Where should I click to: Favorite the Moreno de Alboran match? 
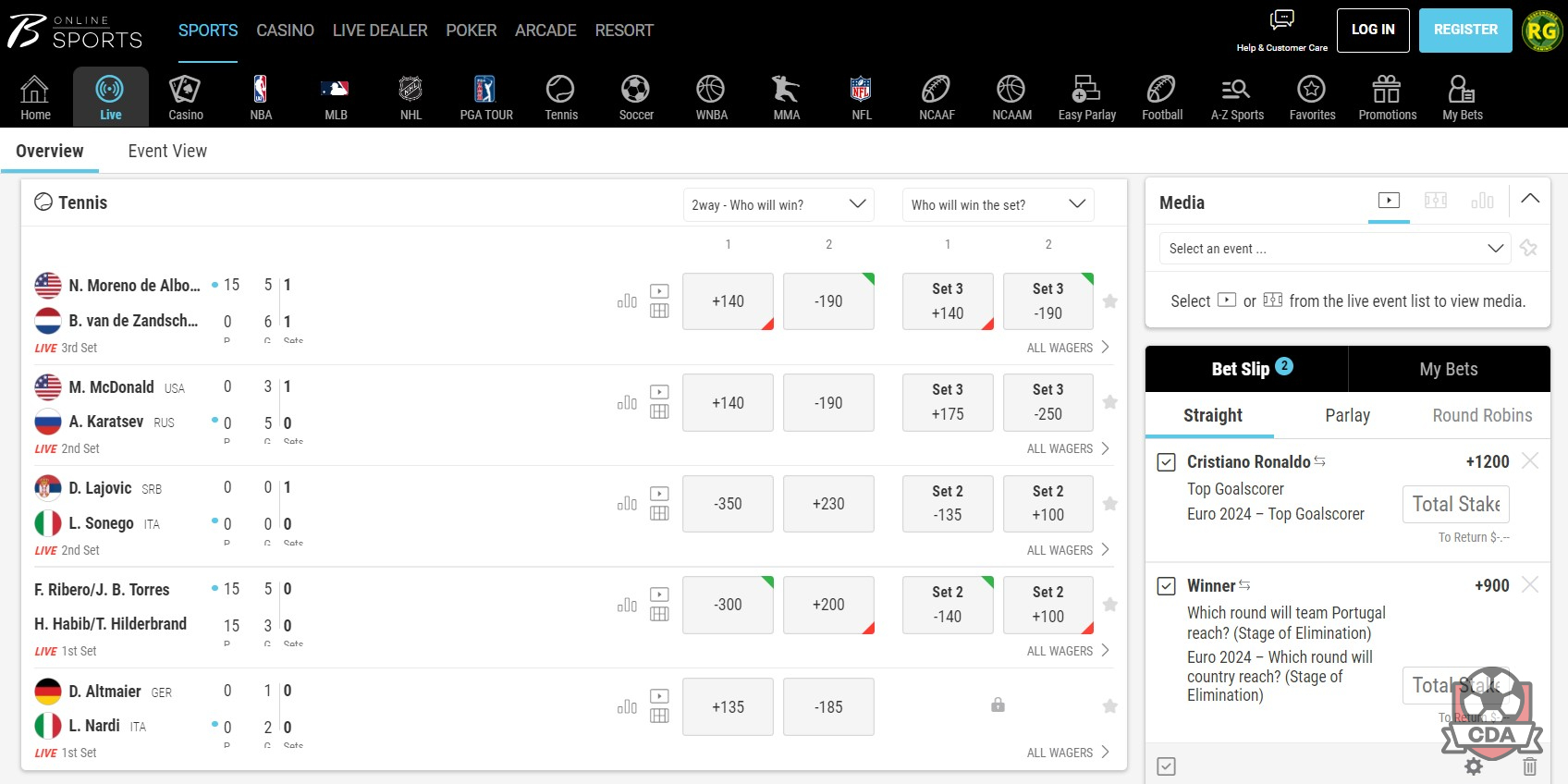[1110, 301]
